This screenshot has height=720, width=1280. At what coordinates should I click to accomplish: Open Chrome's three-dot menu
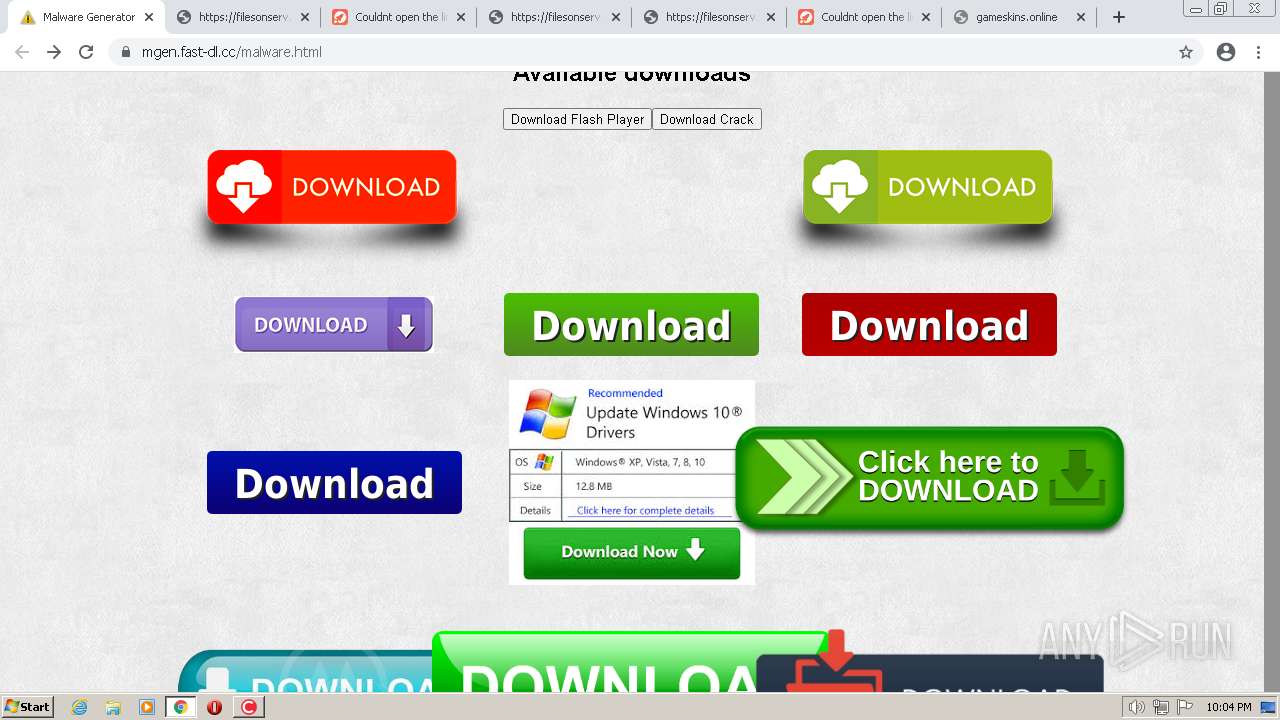(1258, 52)
